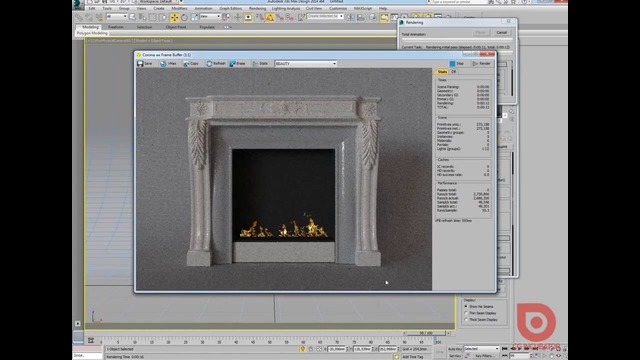Toggle the Percent Snap icon
Viewport: 640px width, 360px height.
280,17
